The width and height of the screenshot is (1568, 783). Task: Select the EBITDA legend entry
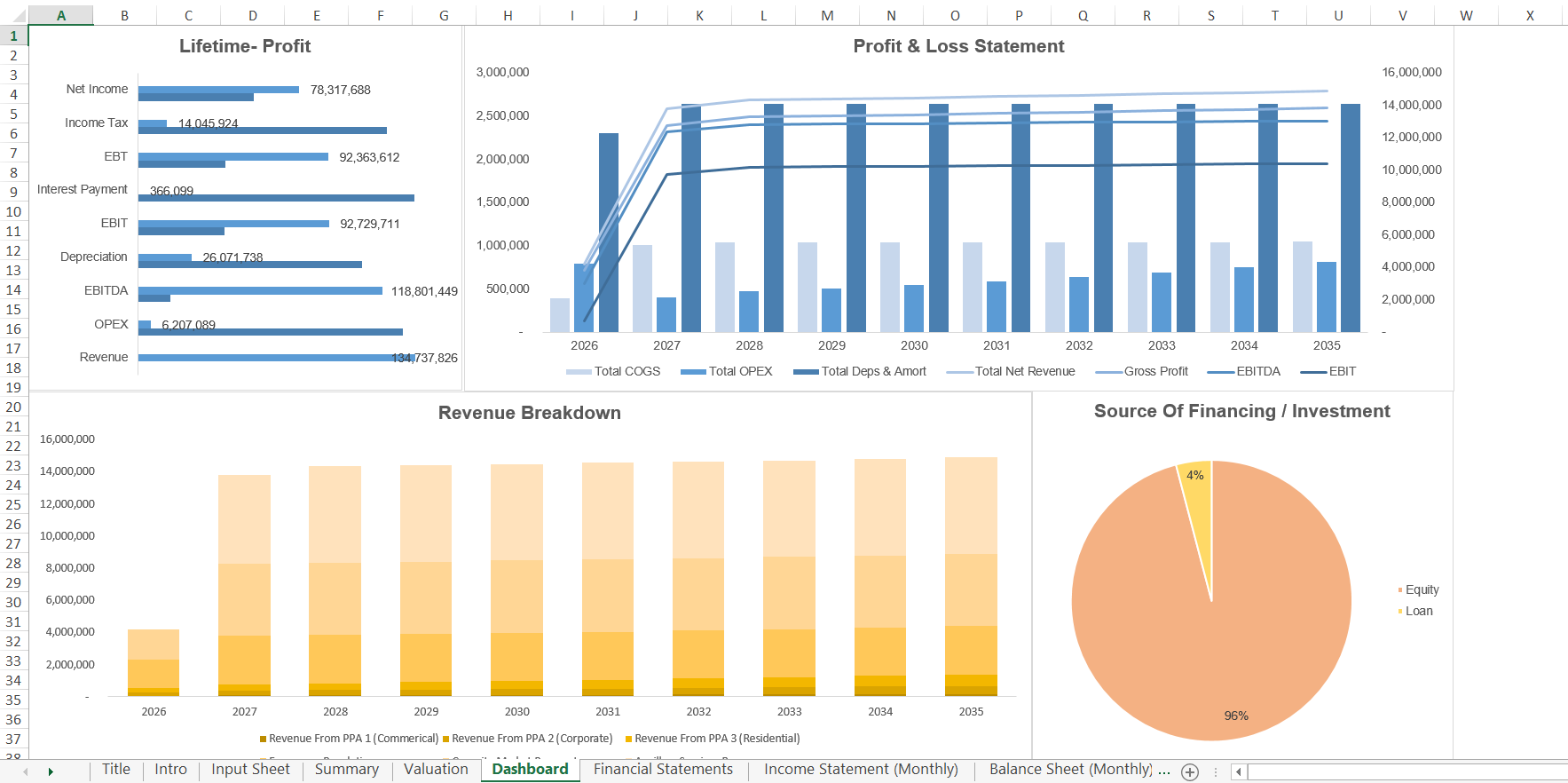point(1244,371)
